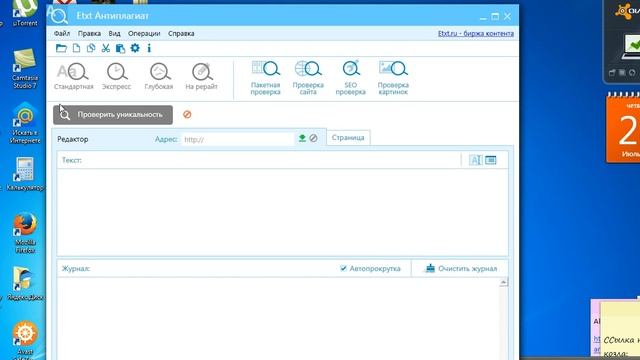Open ЯндексДиск desktop shortcut
The height and width of the screenshot is (360, 640).
tap(25, 284)
